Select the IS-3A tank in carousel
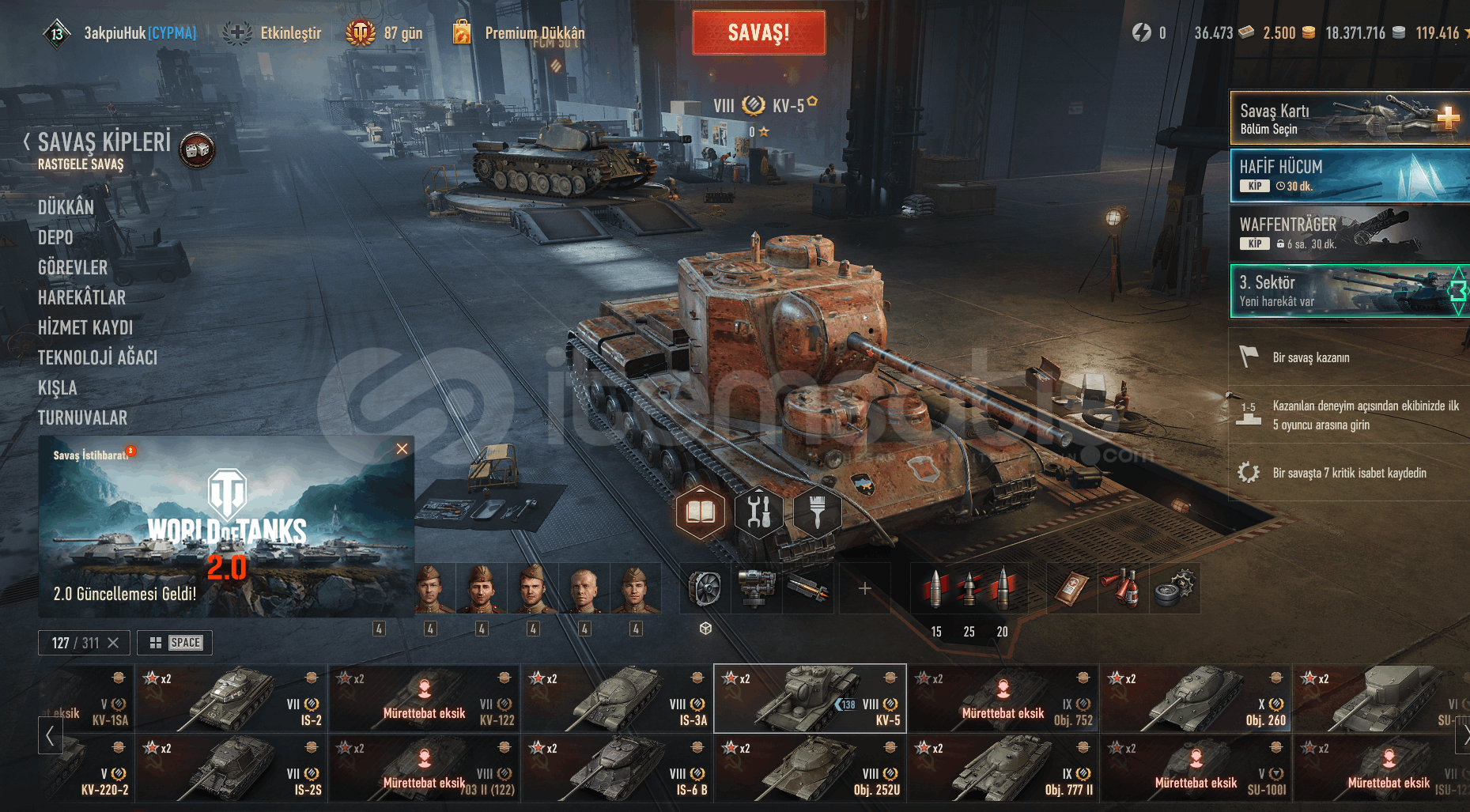The width and height of the screenshot is (1470, 812). click(x=617, y=699)
